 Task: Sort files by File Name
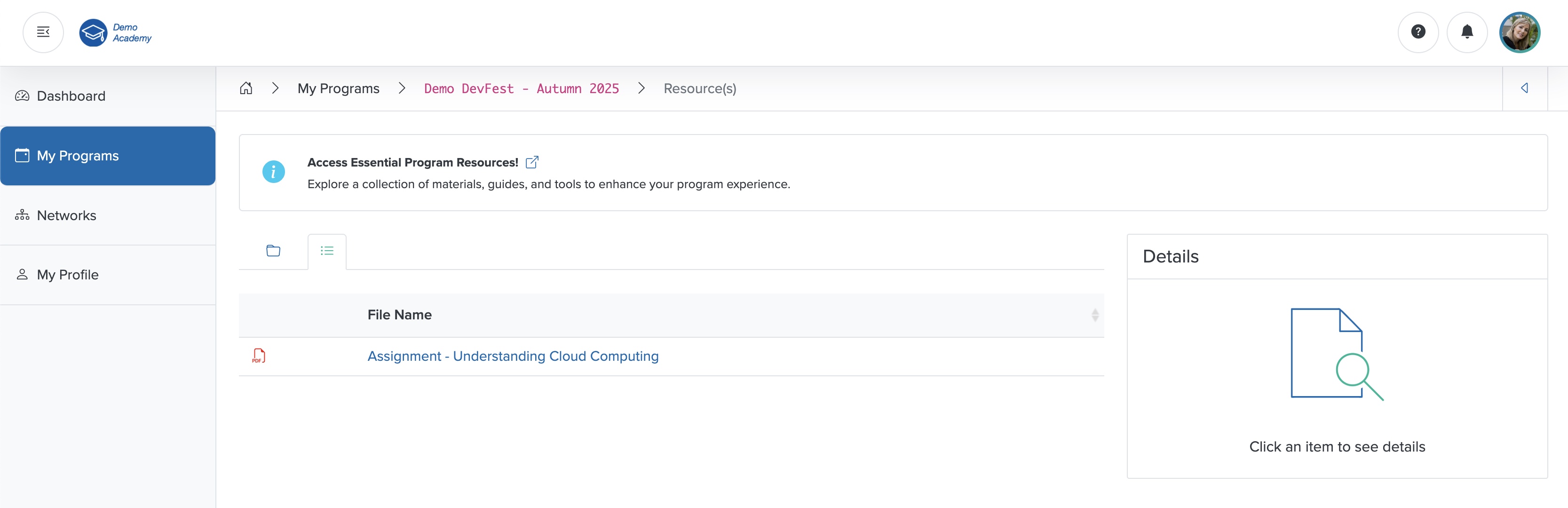coord(1094,315)
